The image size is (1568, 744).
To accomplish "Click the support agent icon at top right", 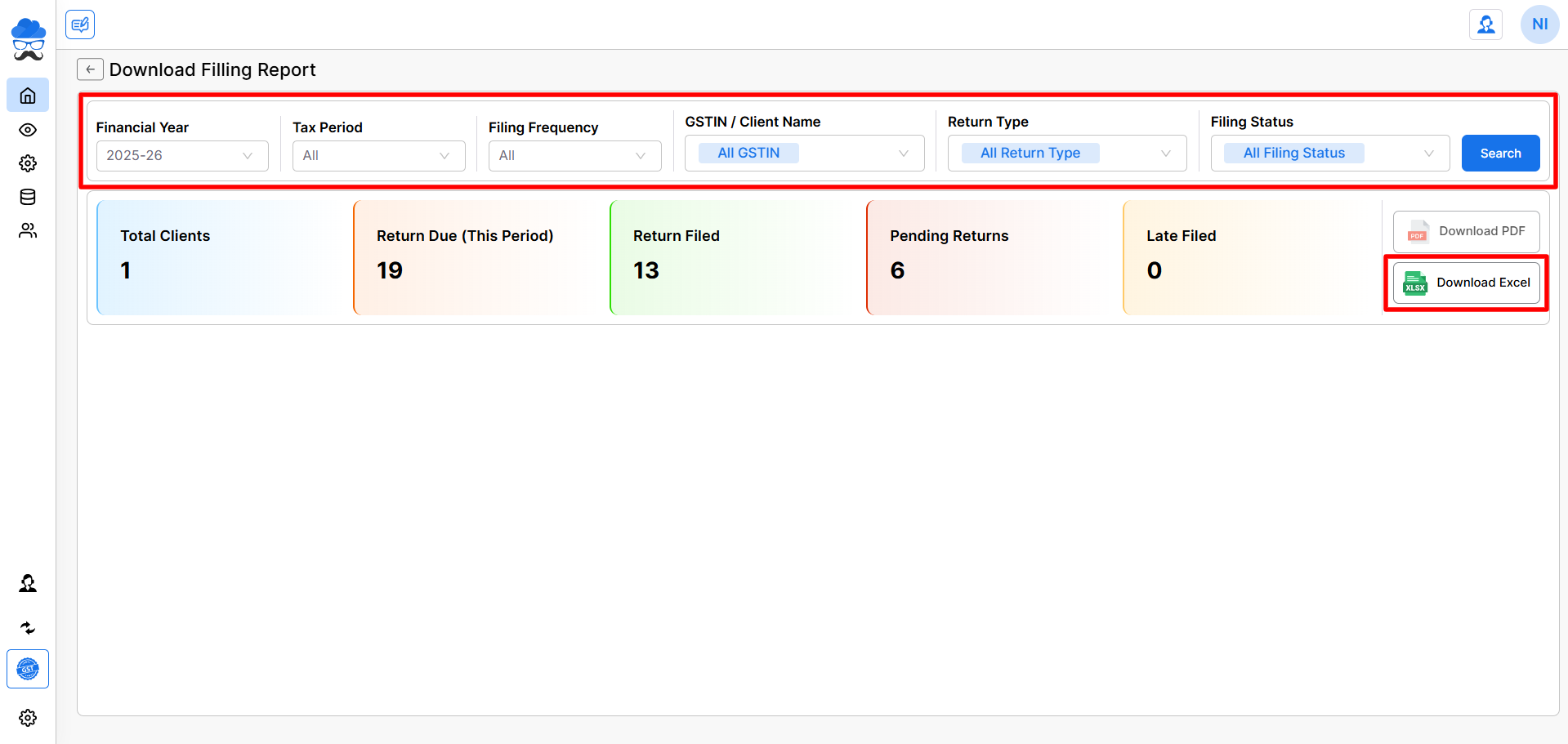I will click(1485, 25).
